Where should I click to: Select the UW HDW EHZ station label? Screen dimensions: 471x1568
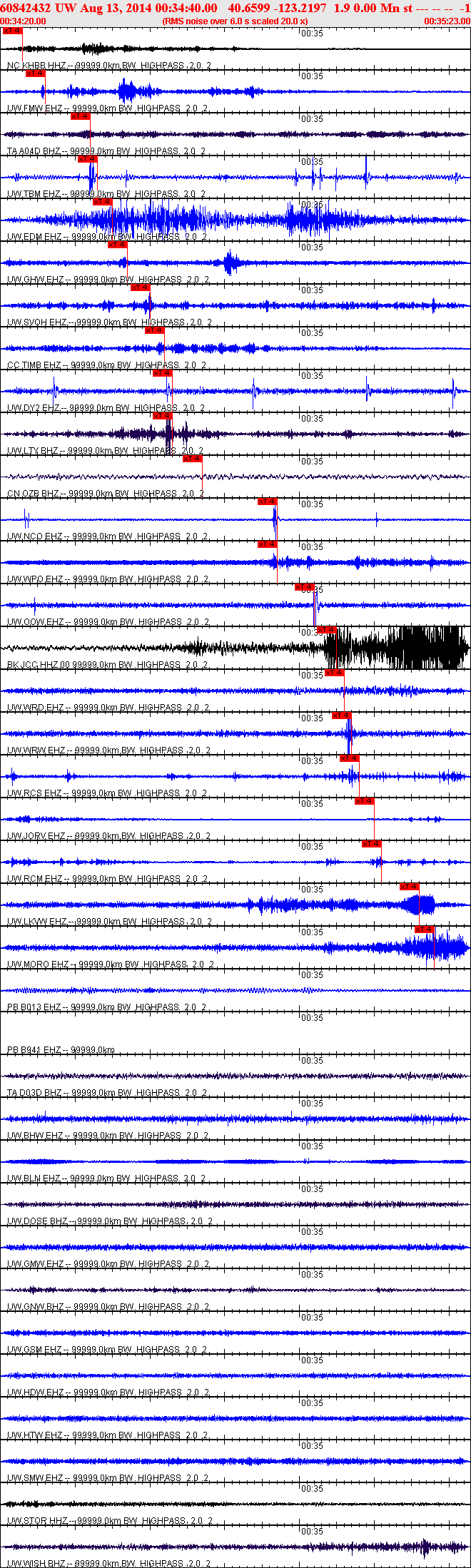click(108, 1393)
